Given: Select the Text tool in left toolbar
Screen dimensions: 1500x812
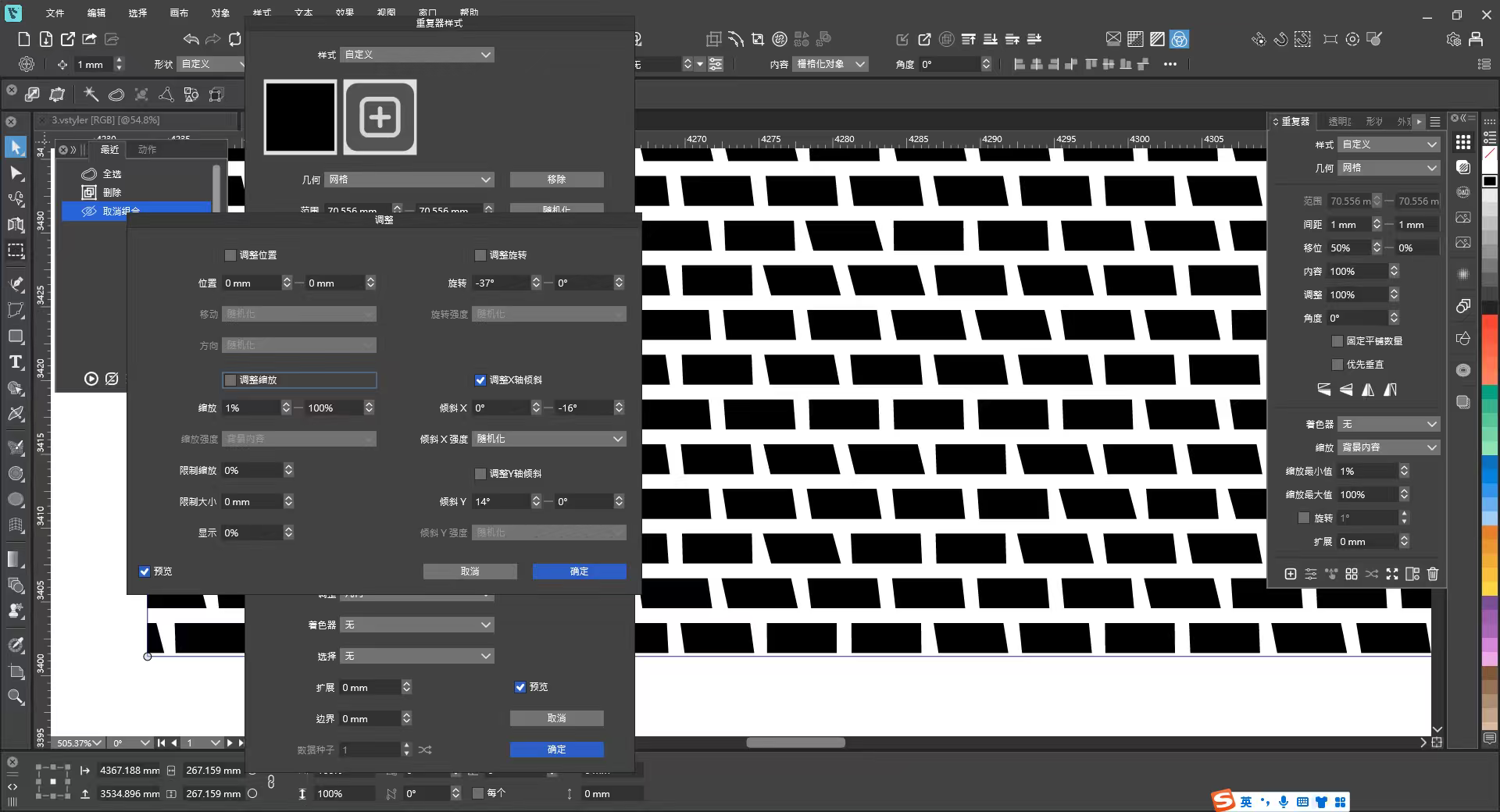Looking at the screenshot, I should tap(16, 362).
